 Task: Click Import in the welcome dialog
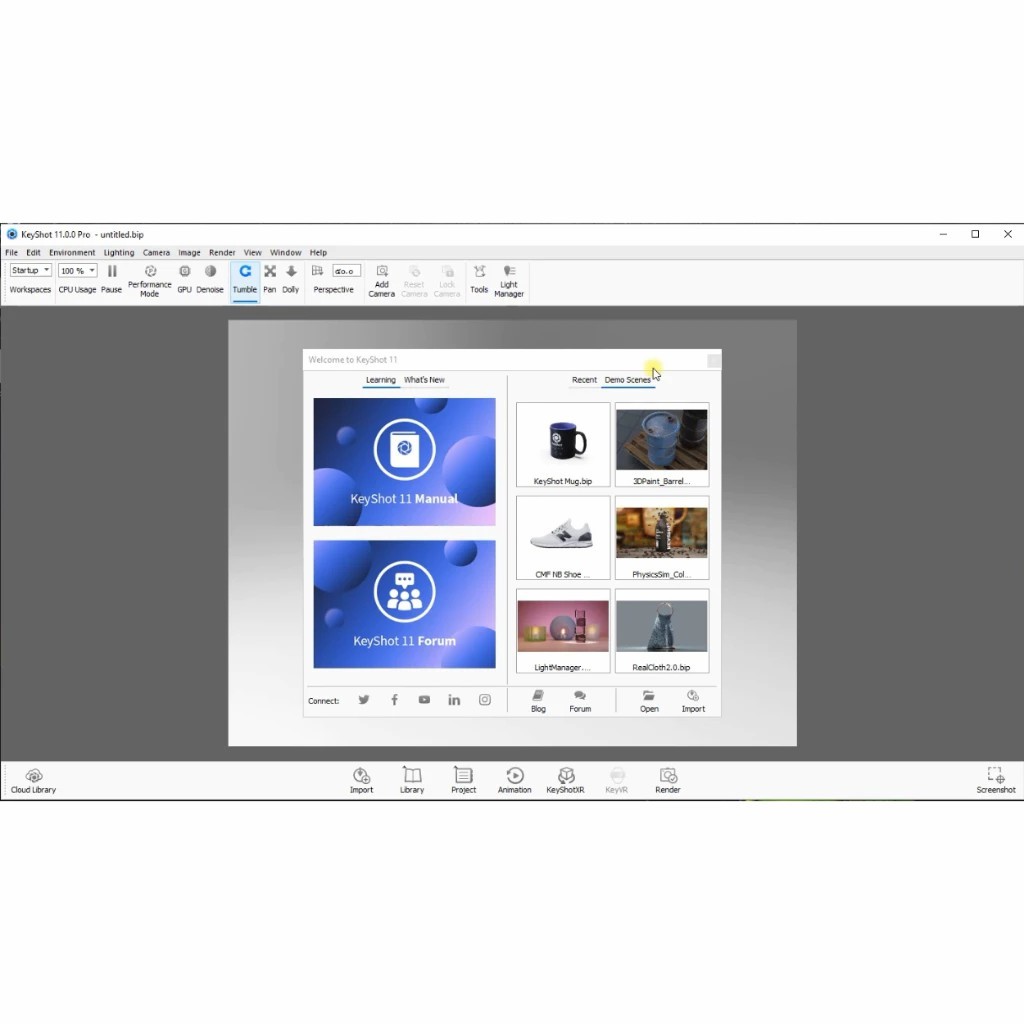tap(693, 701)
